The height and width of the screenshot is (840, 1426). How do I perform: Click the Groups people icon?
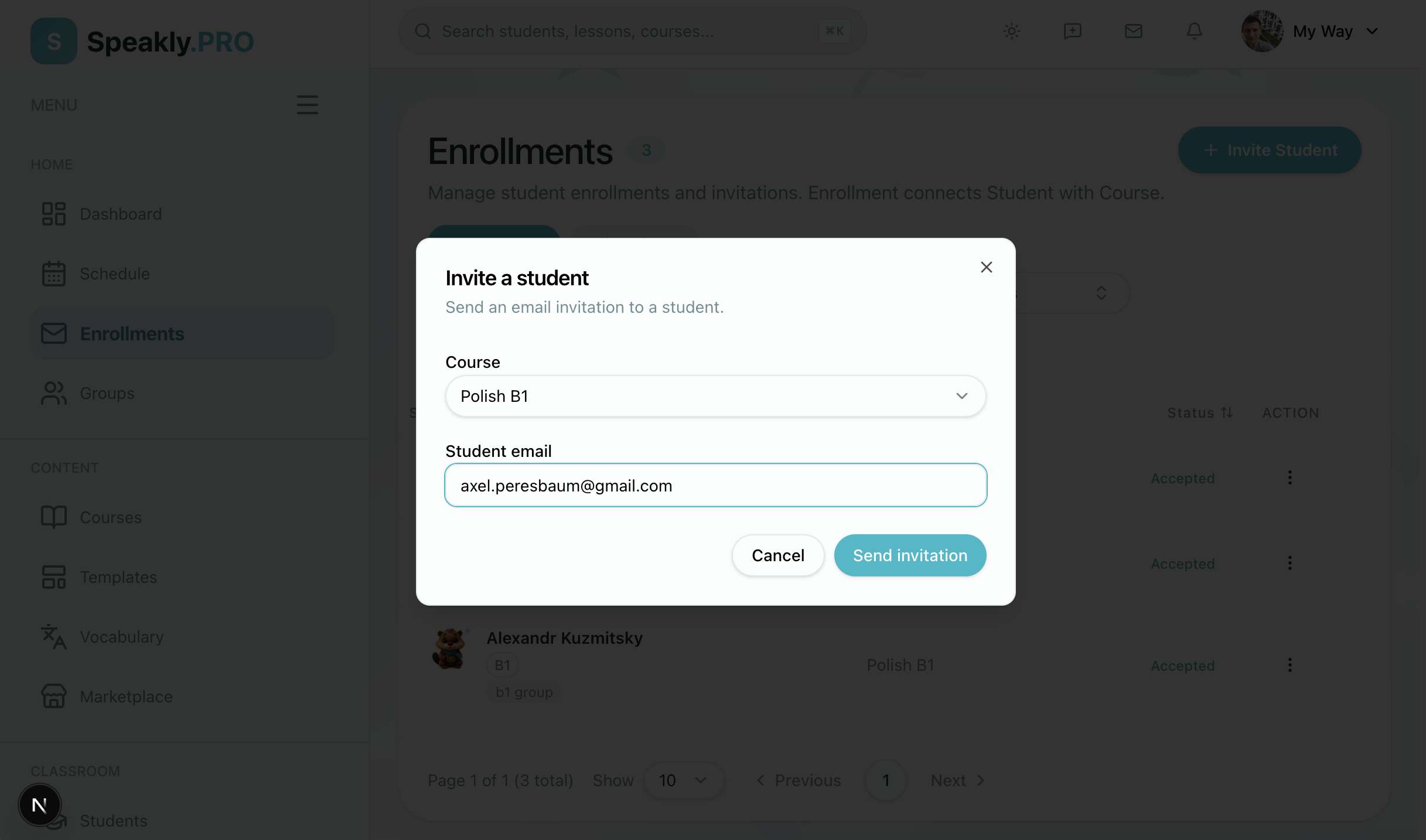[54, 393]
